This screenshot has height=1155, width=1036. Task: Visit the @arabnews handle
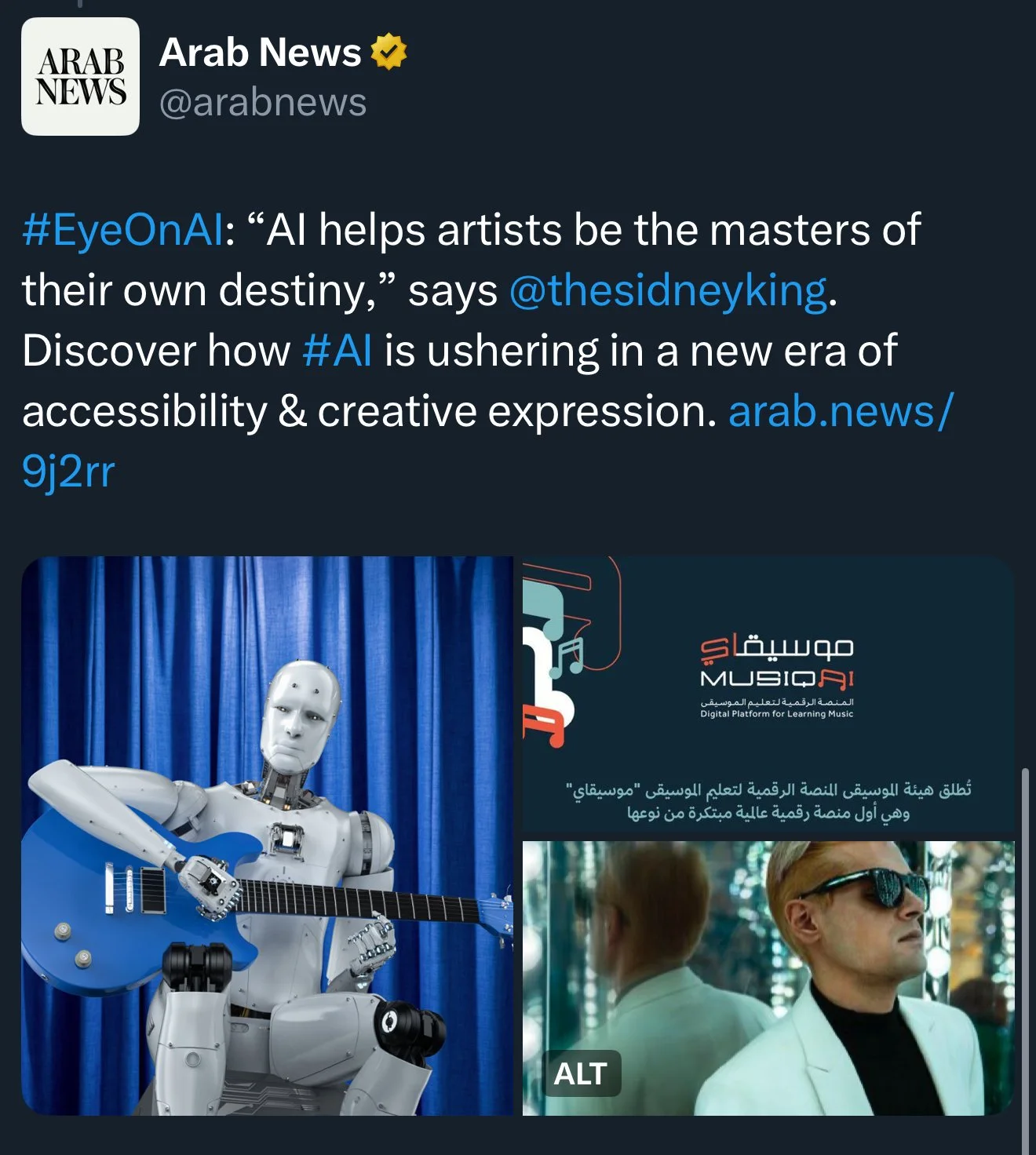[263, 103]
